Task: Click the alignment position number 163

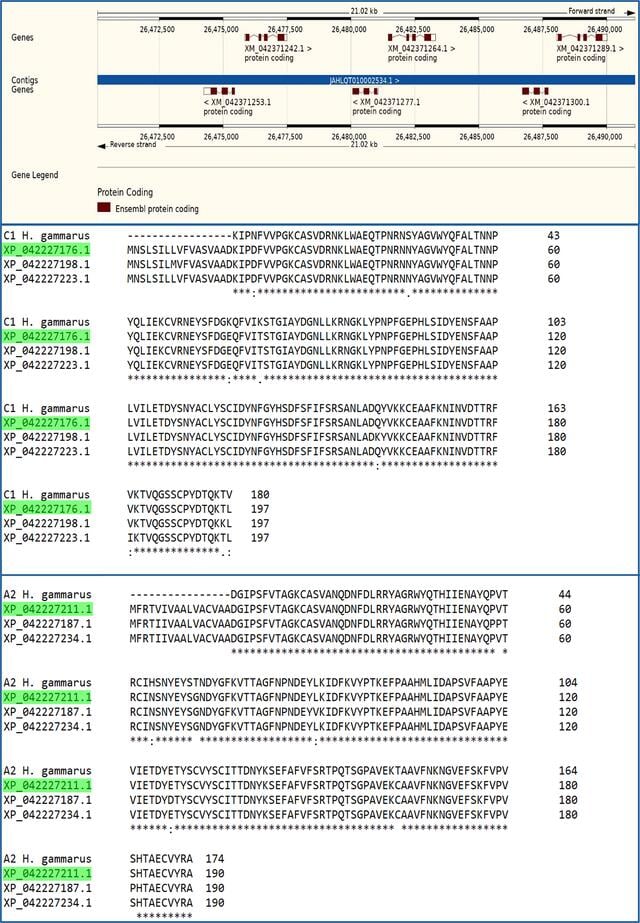Action: (x=556, y=409)
